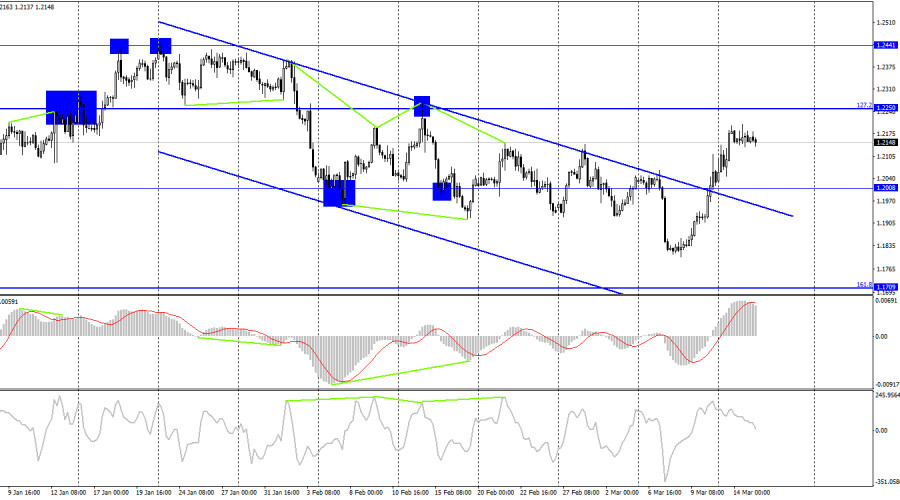The width and height of the screenshot is (900, 500).
Task: Click the 1.2375 price axis value
Action: 886,67
